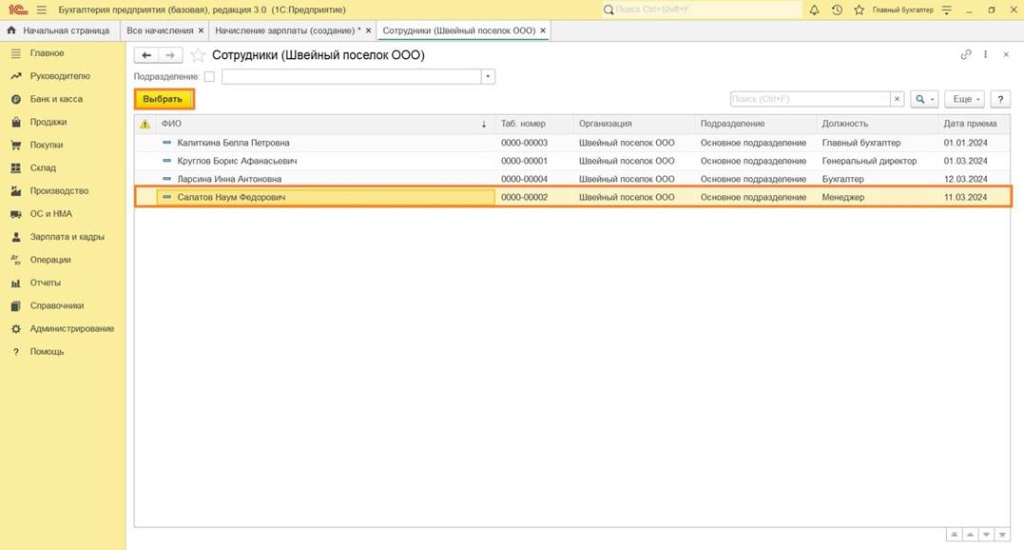
Task: Copy link to this form via chain icon
Action: (965, 55)
